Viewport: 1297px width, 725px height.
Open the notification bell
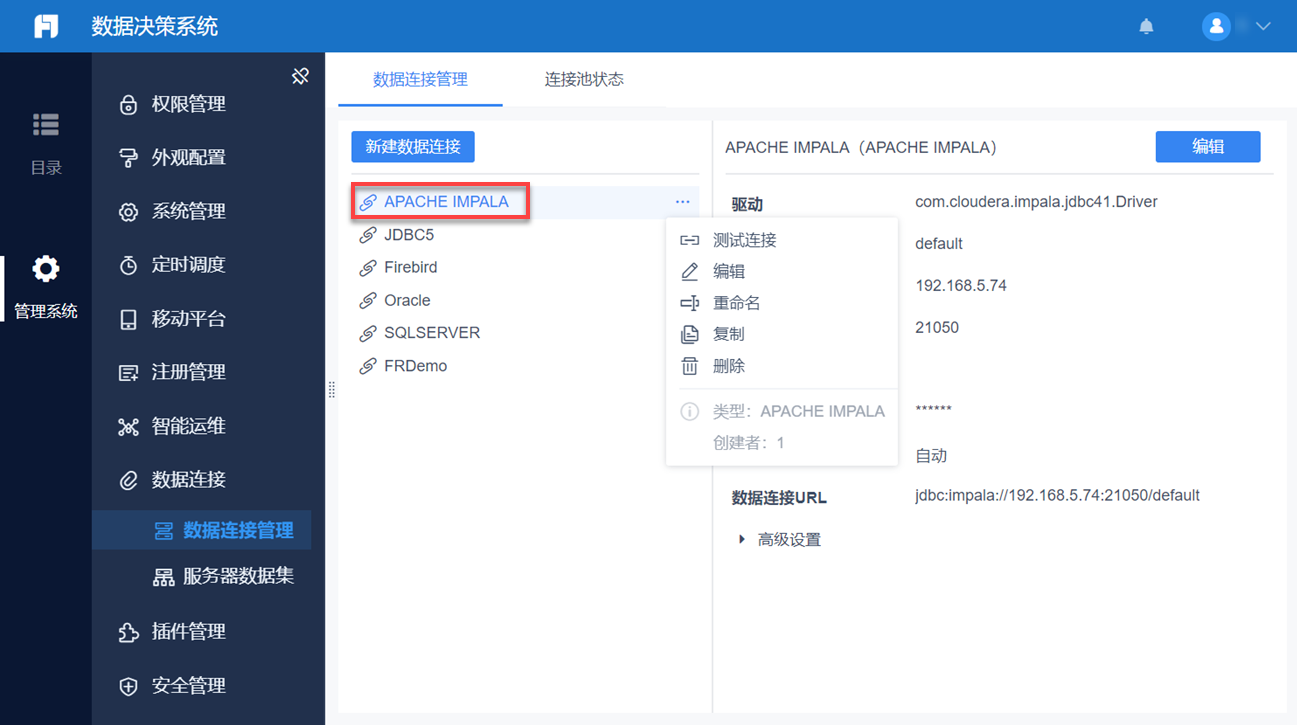tap(1146, 26)
